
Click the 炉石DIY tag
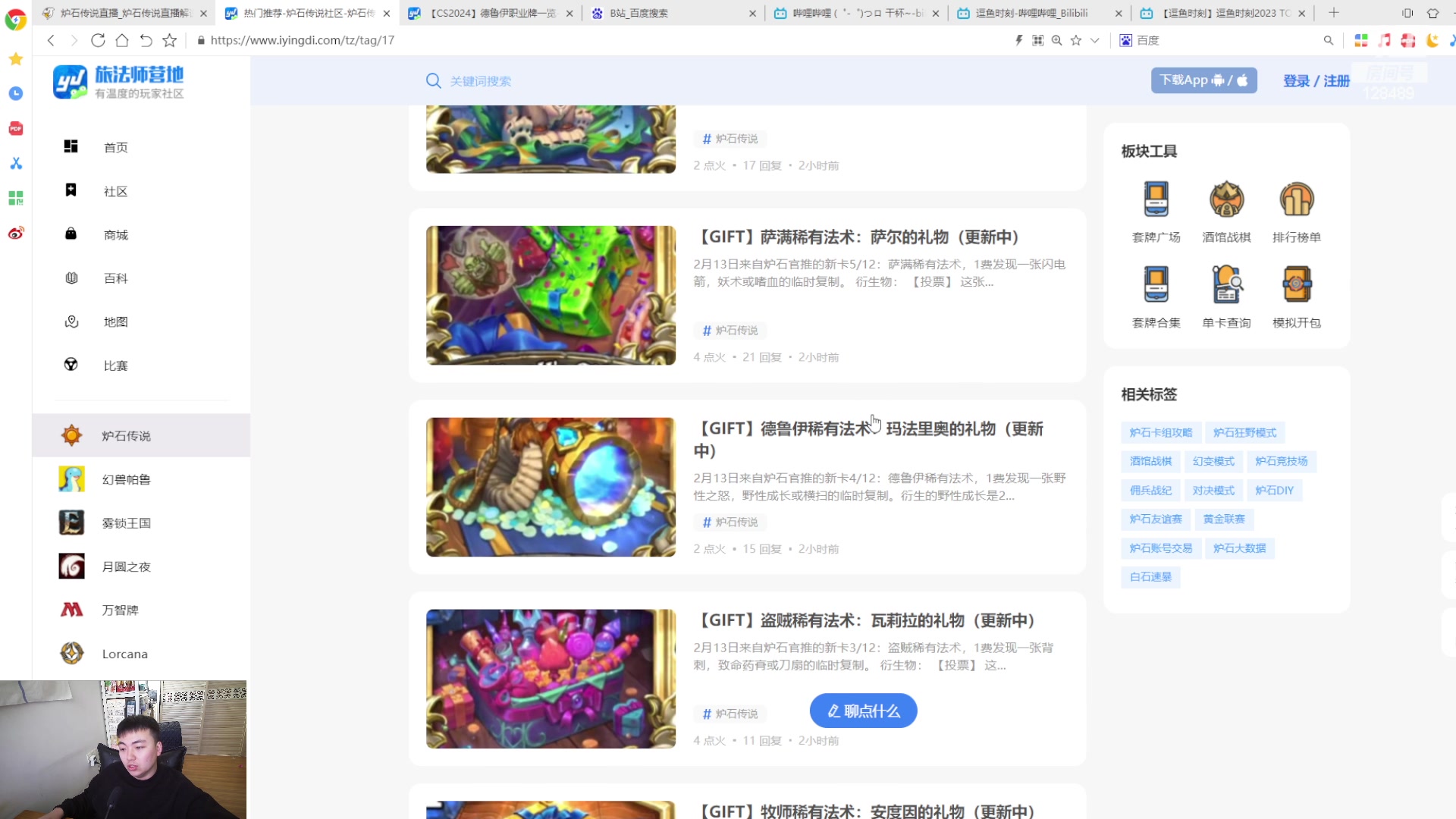tap(1274, 491)
